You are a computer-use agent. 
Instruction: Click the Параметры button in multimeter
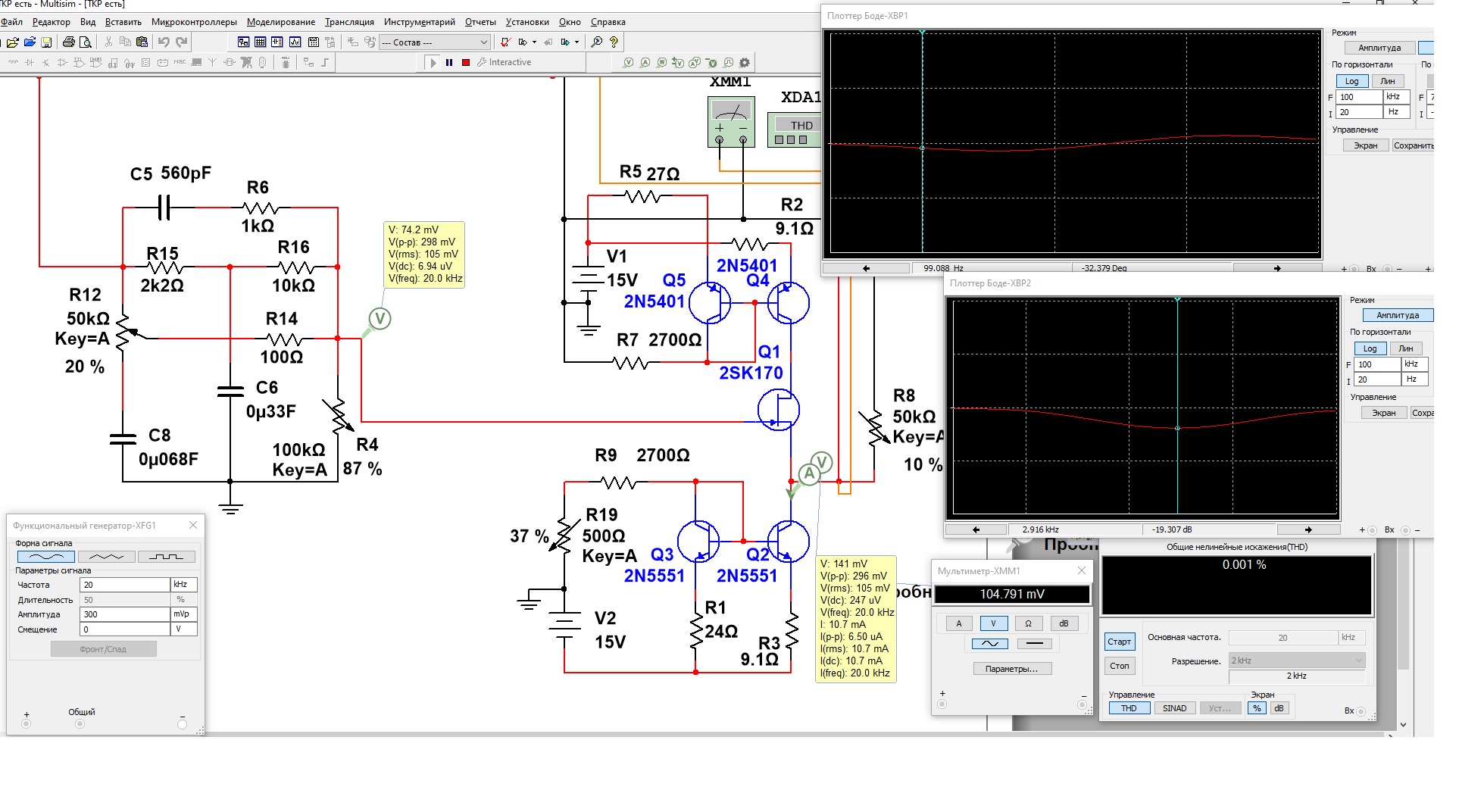[x=1012, y=669]
